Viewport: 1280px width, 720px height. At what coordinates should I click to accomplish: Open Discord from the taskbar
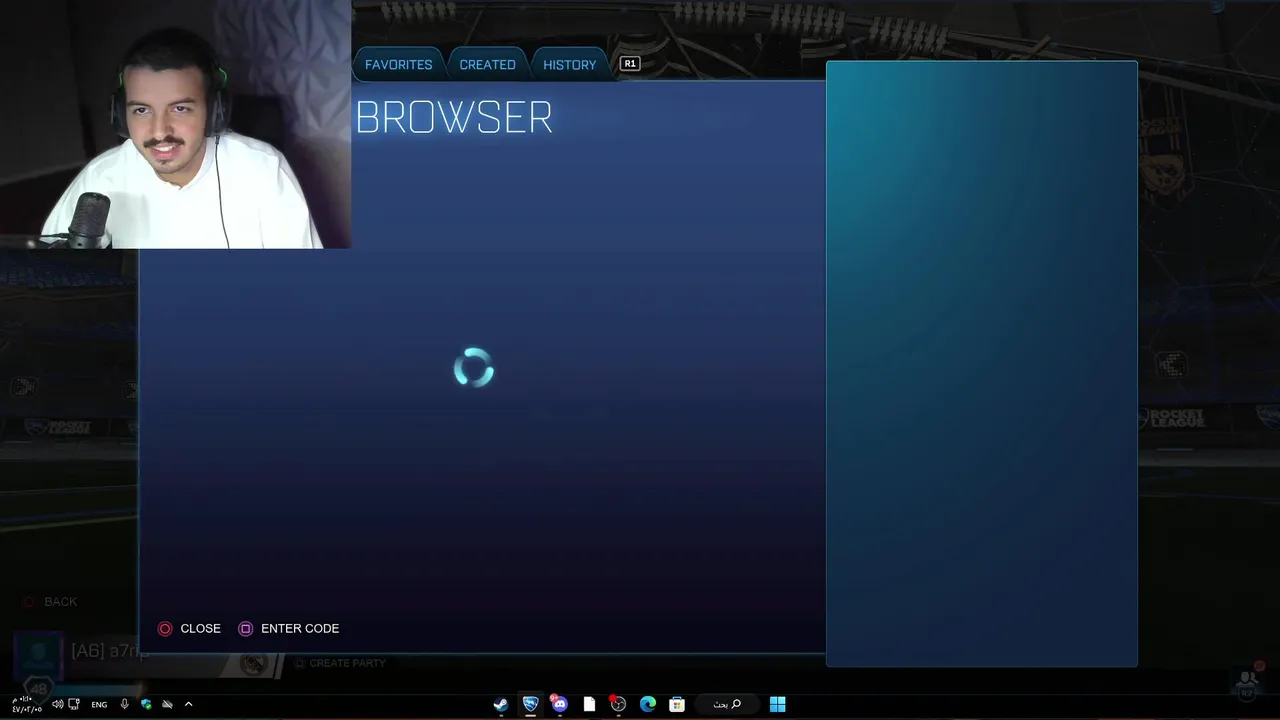tap(559, 704)
